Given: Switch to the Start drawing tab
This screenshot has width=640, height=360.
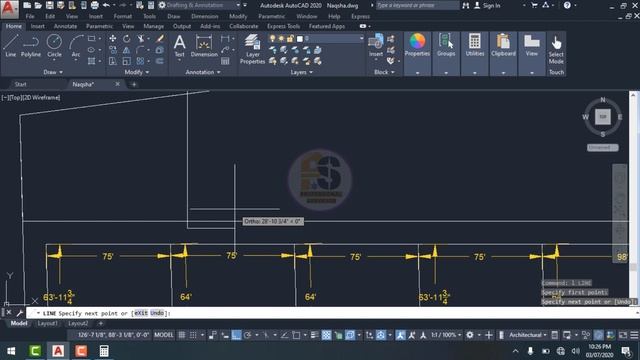Looking at the screenshot, I should click(x=20, y=84).
